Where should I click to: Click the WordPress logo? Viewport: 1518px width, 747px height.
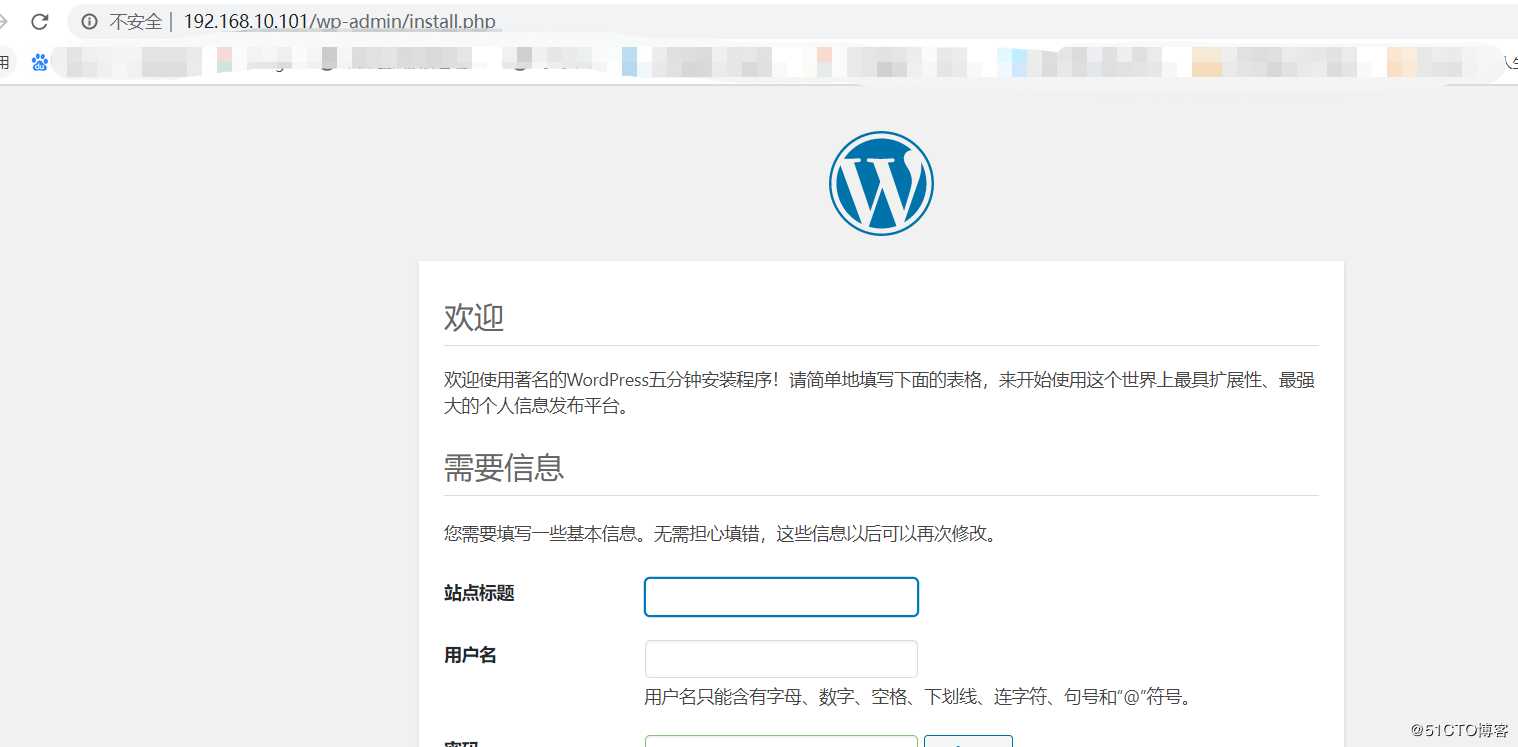[x=881, y=183]
